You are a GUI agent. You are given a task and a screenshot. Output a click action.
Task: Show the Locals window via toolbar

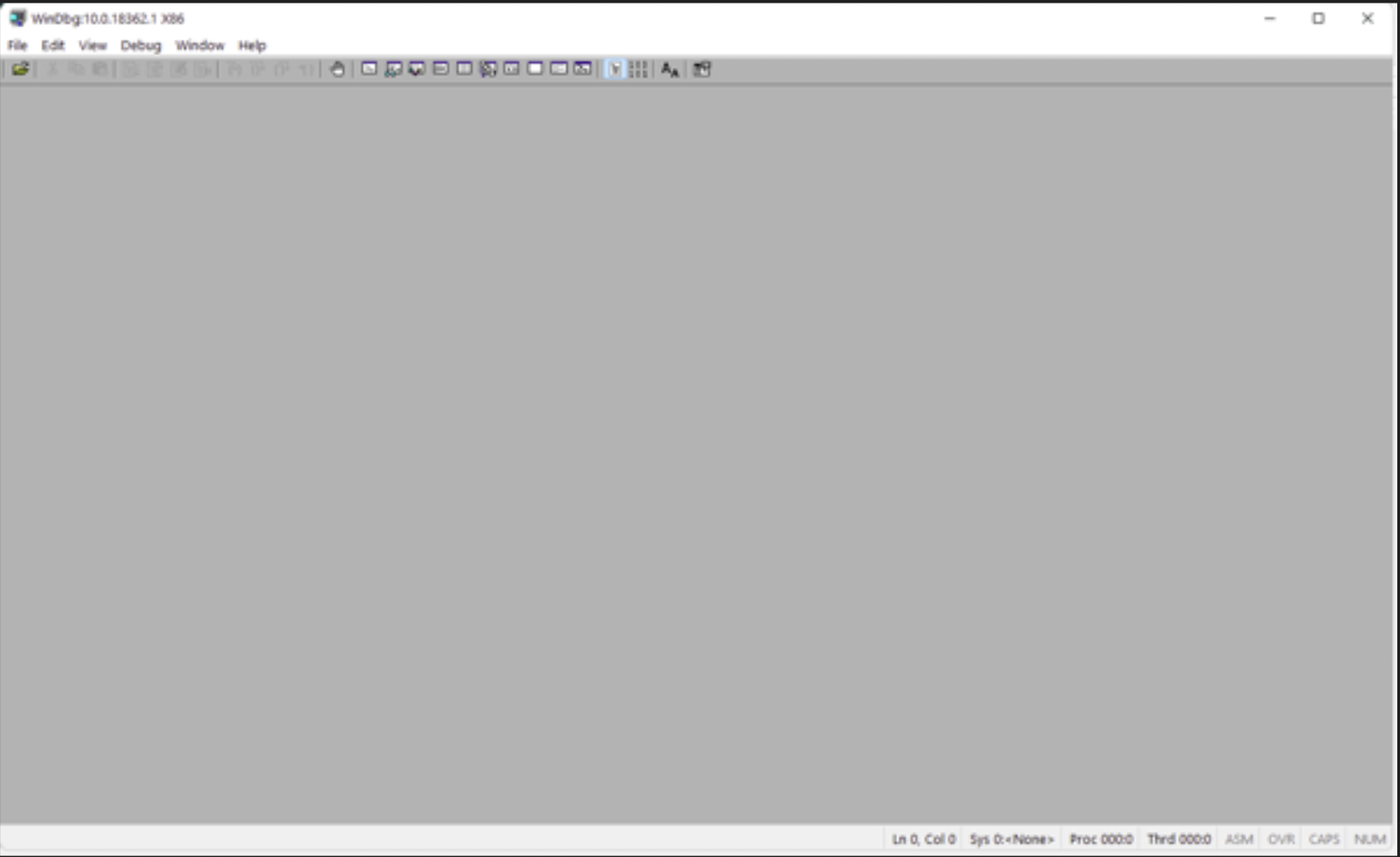417,70
